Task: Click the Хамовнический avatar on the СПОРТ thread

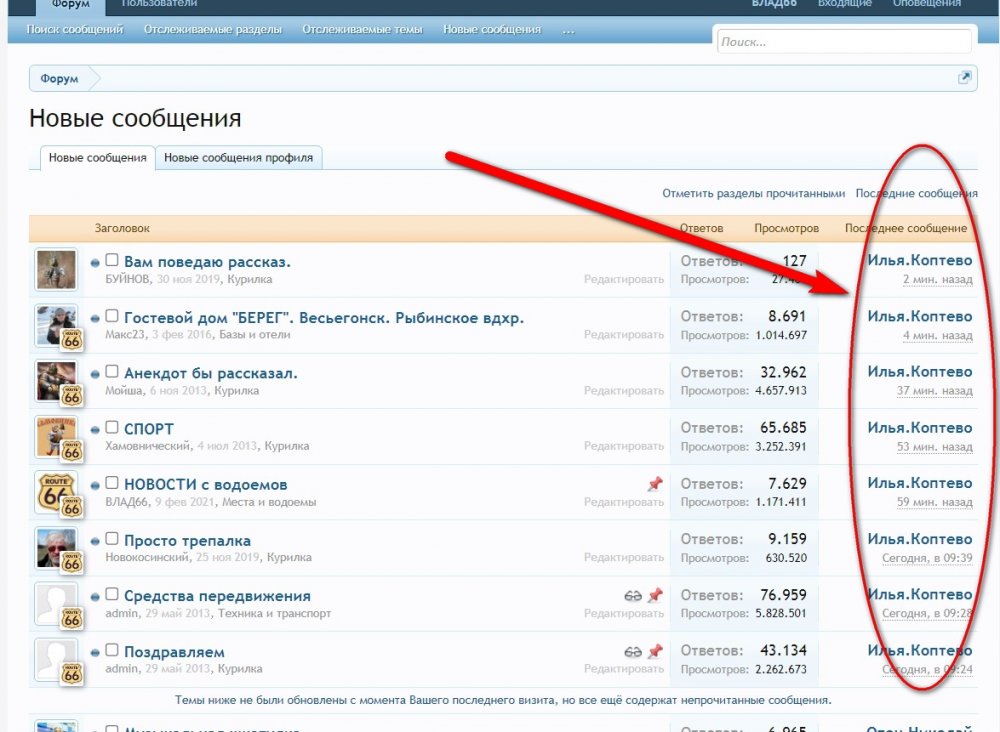Action: tap(55, 437)
